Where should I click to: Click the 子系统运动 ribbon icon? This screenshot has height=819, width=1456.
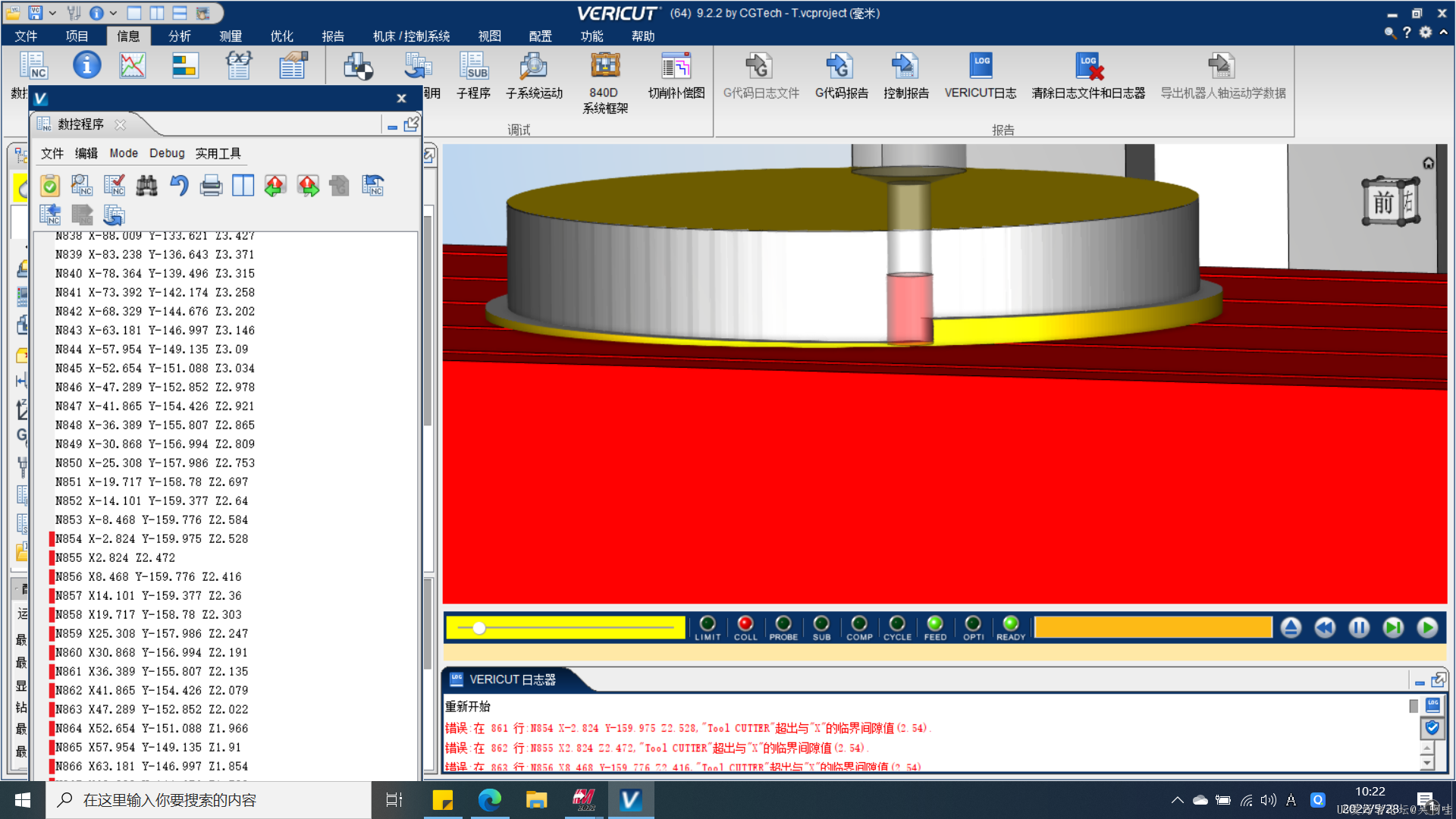pos(534,74)
